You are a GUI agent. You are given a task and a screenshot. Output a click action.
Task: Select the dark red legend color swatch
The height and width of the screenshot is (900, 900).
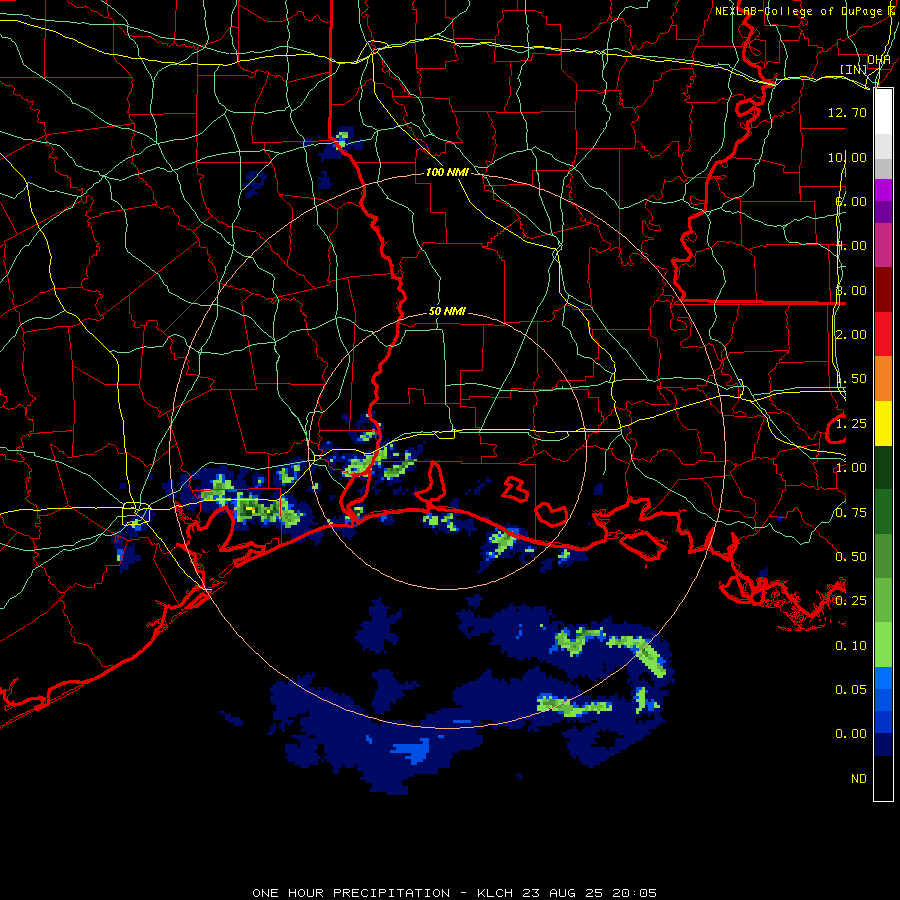point(883,290)
